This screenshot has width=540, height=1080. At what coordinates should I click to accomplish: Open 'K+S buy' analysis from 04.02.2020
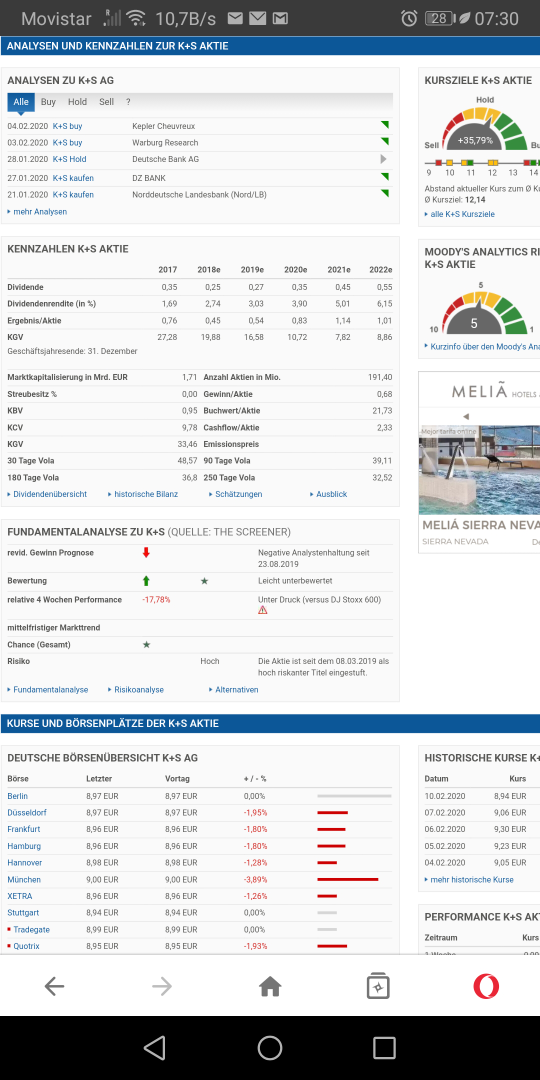[x=68, y=126]
